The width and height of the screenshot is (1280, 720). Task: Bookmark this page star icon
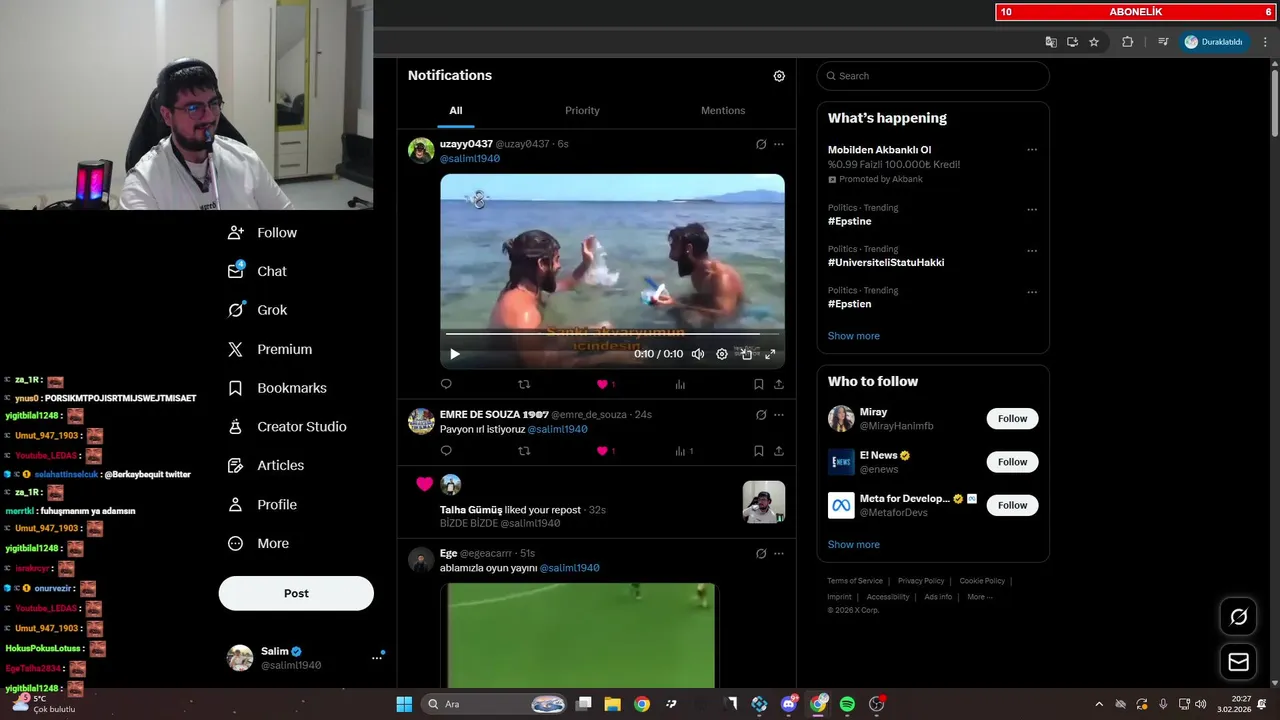1094,42
